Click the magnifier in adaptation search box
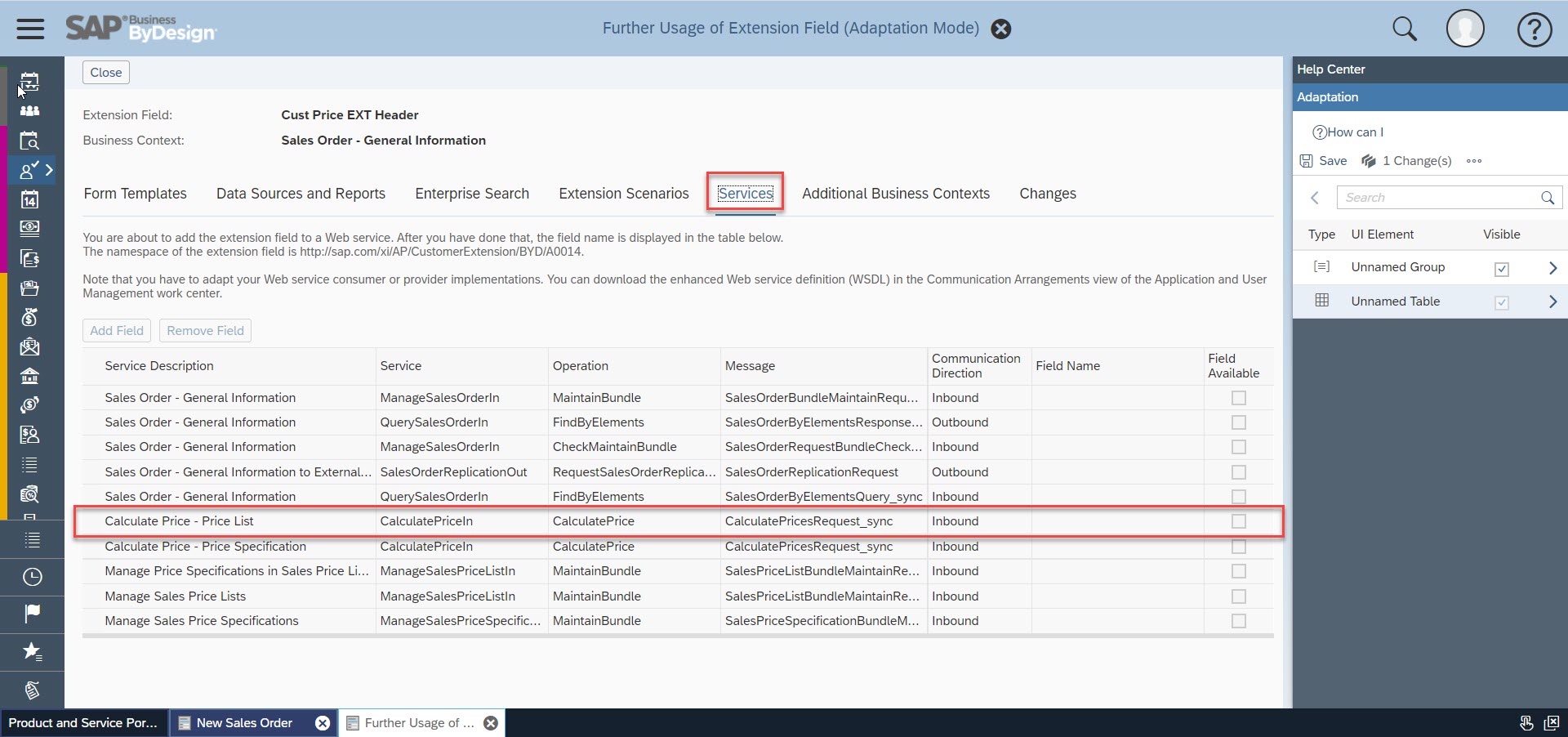 click(1547, 198)
